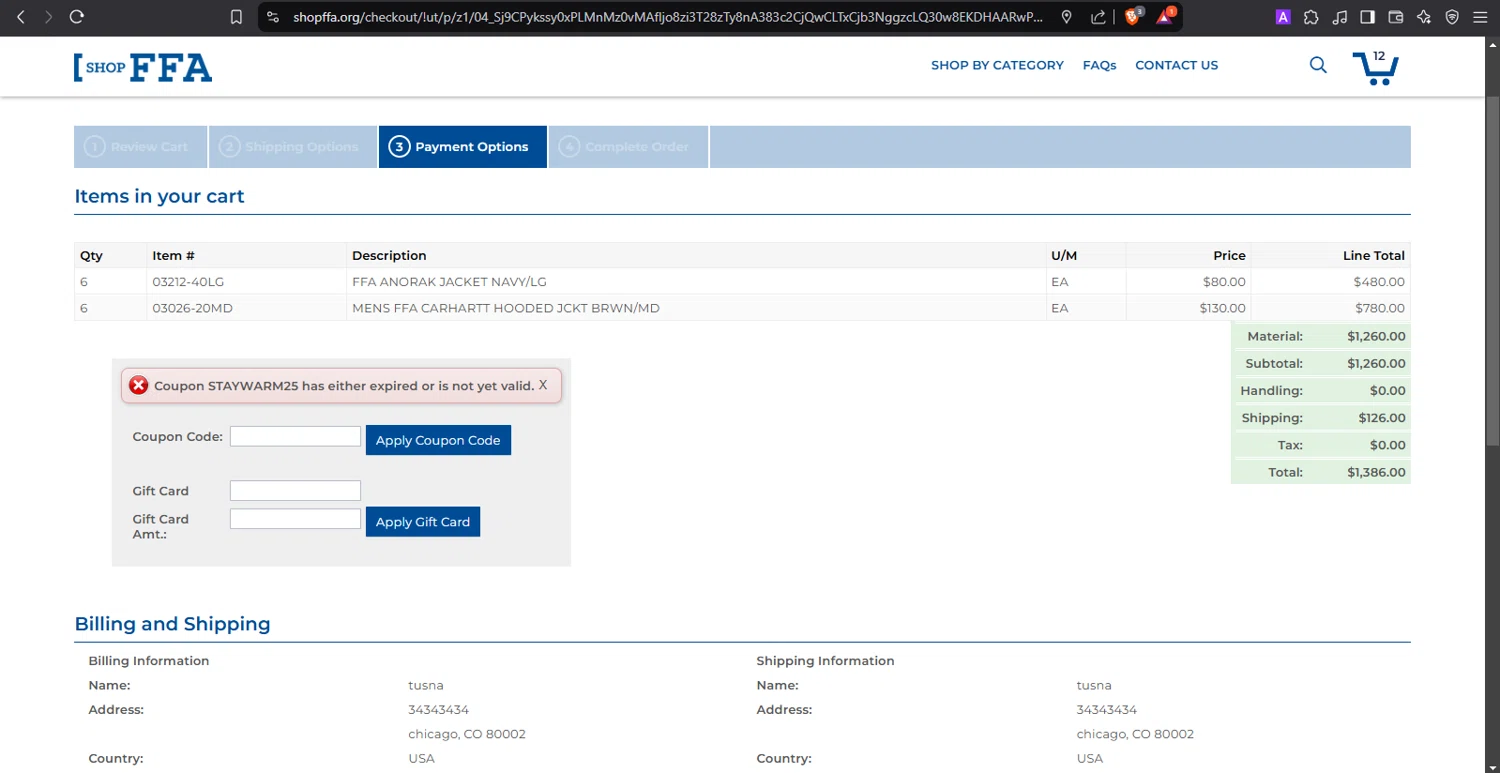This screenshot has width=1500, height=773.
Task: Open Brave VPN shield icon
Action: tap(1452, 17)
